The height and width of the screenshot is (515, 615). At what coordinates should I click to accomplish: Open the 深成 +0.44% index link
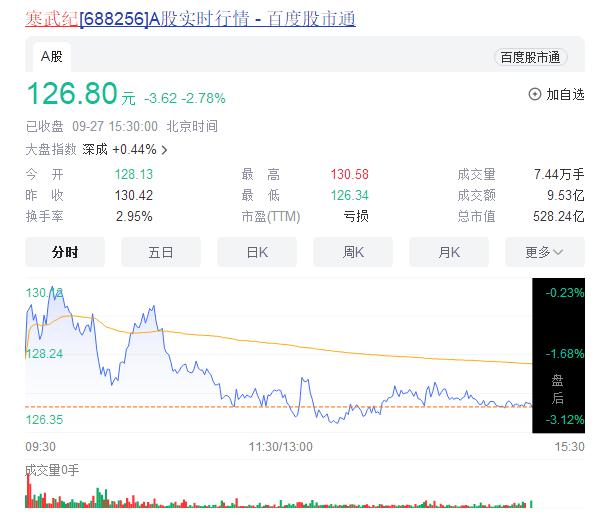(119, 149)
